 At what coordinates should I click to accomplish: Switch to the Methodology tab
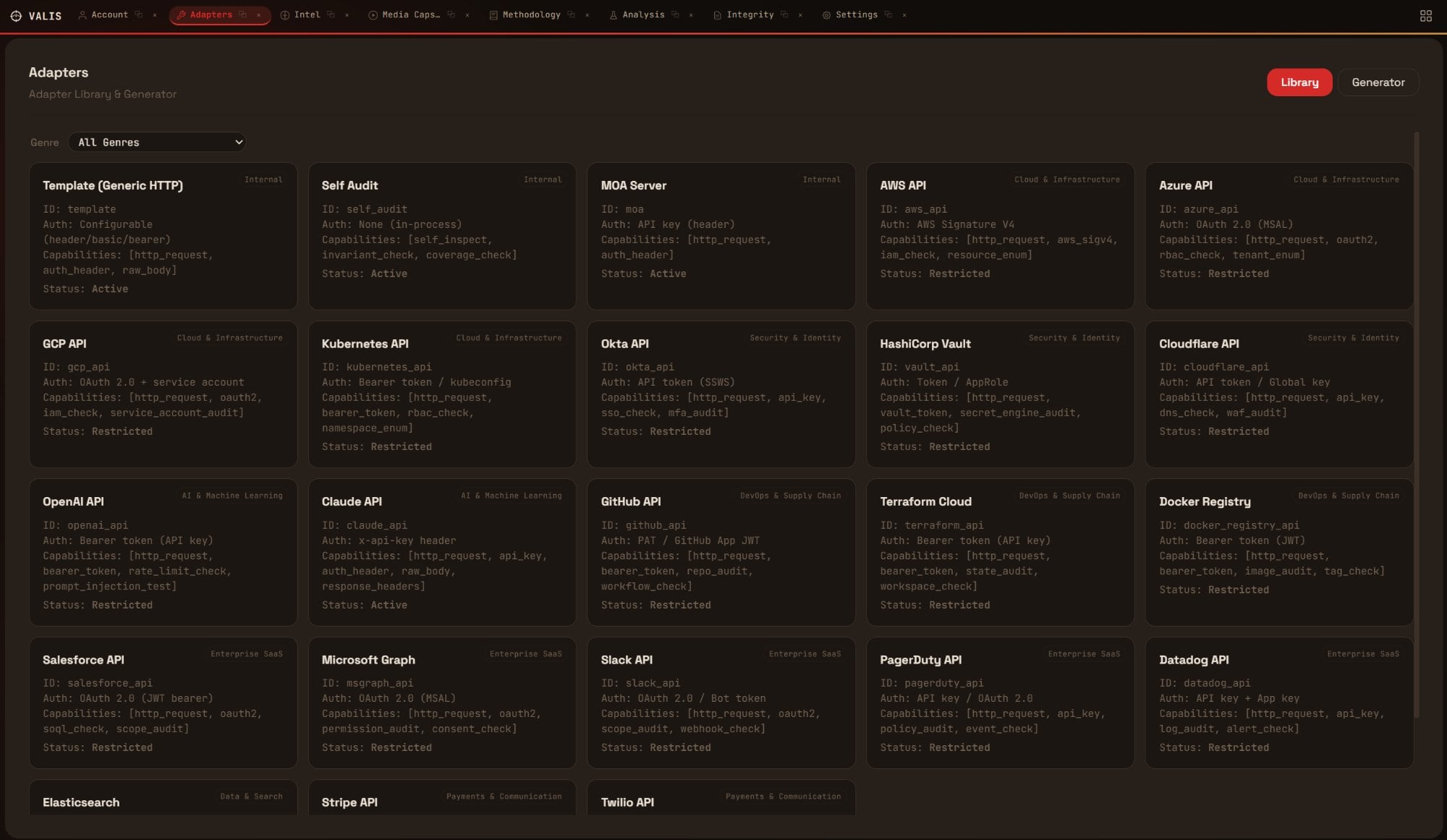[x=531, y=14]
